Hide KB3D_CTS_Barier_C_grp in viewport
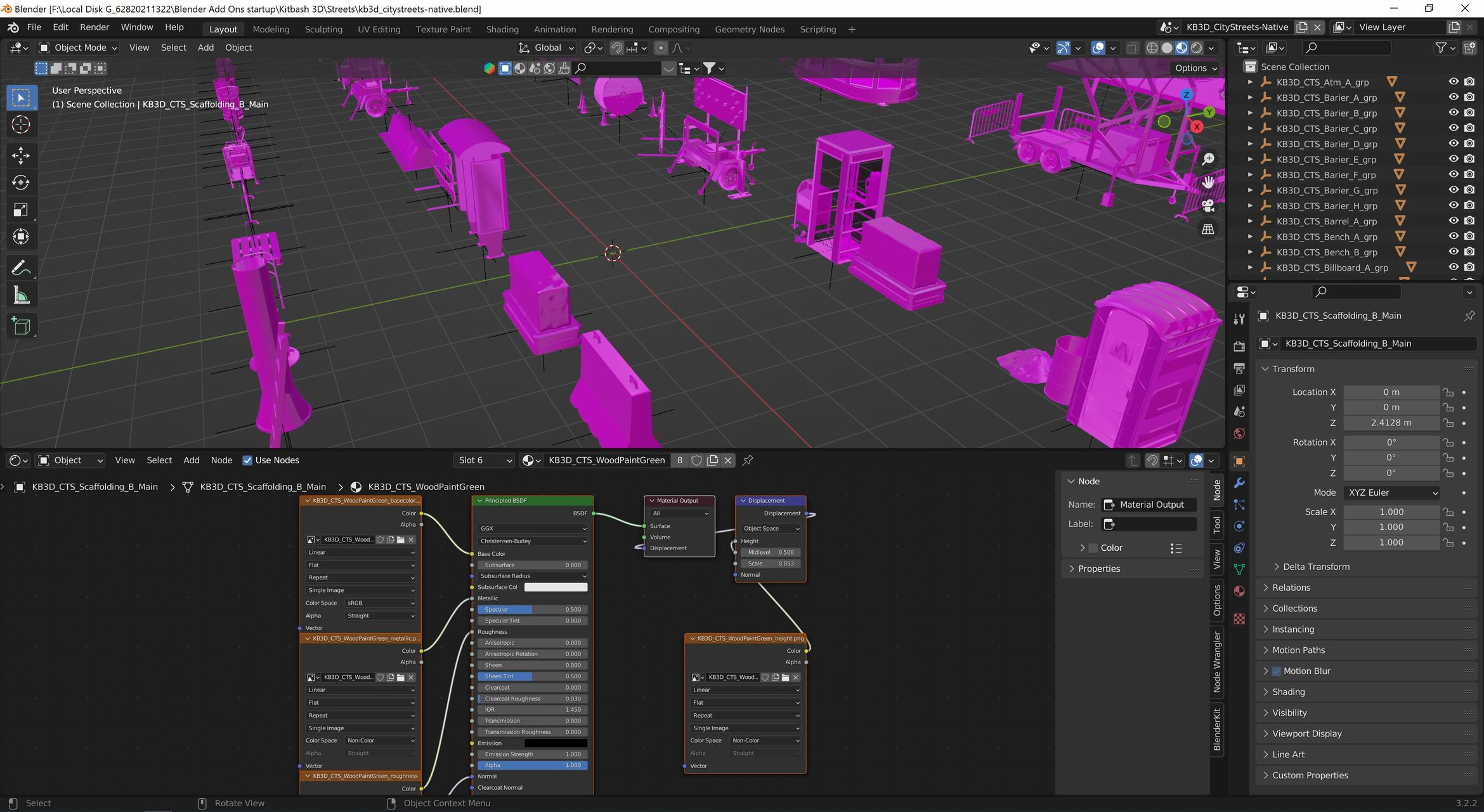The width and height of the screenshot is (1484, 812). pyautogui.click(x=1454, y=128)
